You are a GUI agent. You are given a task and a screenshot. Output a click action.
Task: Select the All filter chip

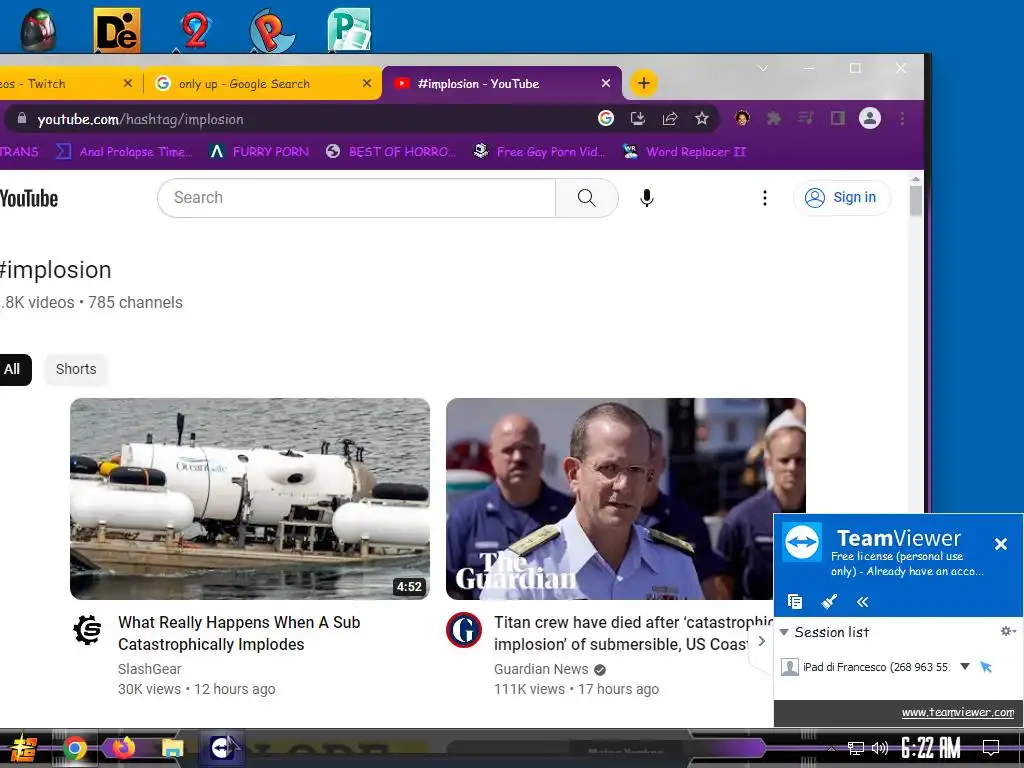coord(13,369)
